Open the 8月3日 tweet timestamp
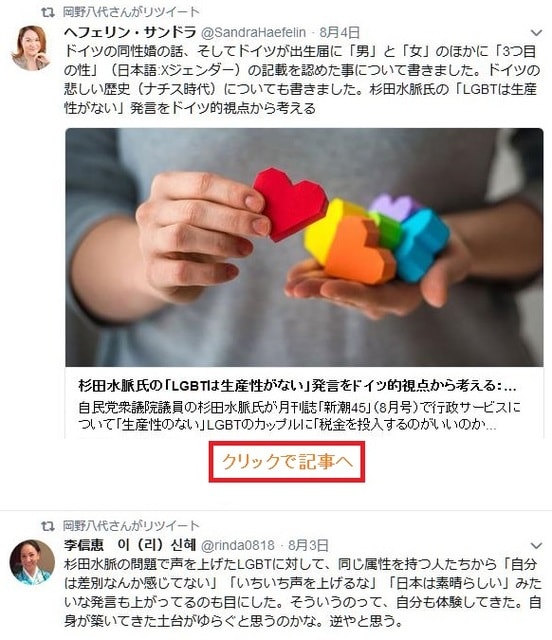The width and height of the screenshot is (552, 640). [x=308, y=546]
